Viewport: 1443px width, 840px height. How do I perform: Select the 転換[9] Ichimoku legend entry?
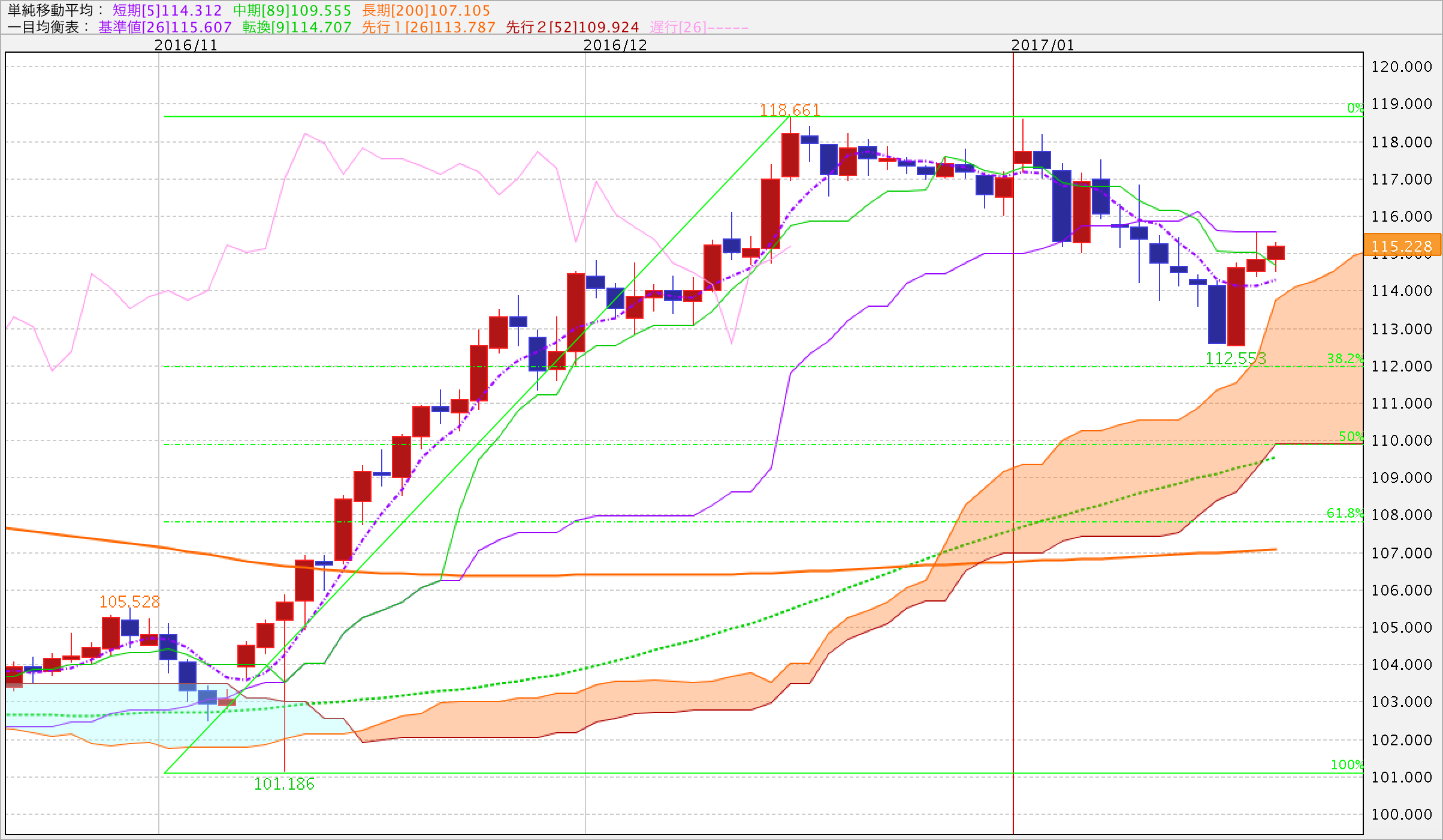297,27
